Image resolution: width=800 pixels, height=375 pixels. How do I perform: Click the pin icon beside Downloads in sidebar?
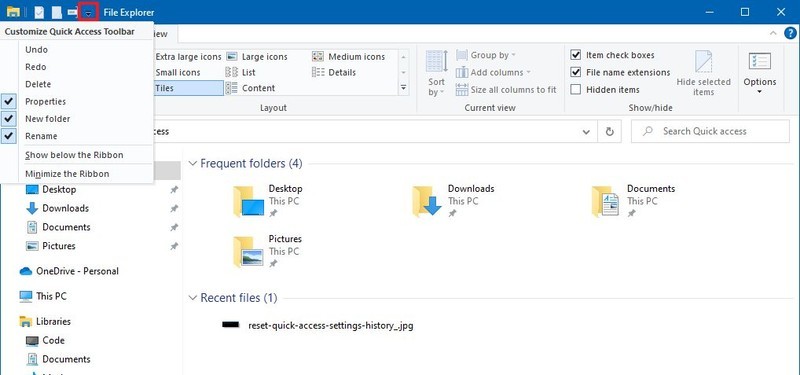174,209
